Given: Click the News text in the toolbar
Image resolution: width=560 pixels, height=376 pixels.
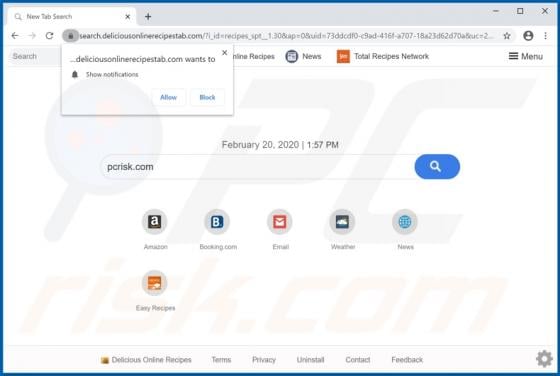Looking at the screenshot, I should tap(311, 56).
